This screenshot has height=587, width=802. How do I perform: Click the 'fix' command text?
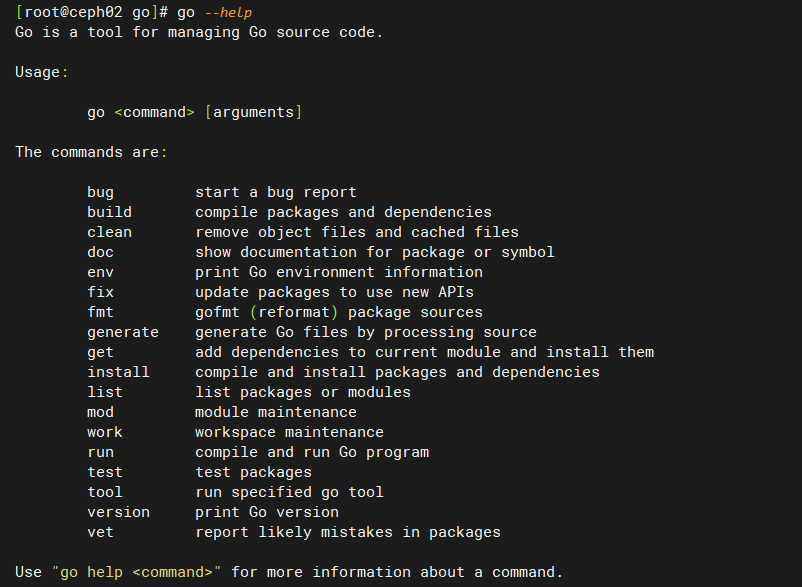point(100,291)
